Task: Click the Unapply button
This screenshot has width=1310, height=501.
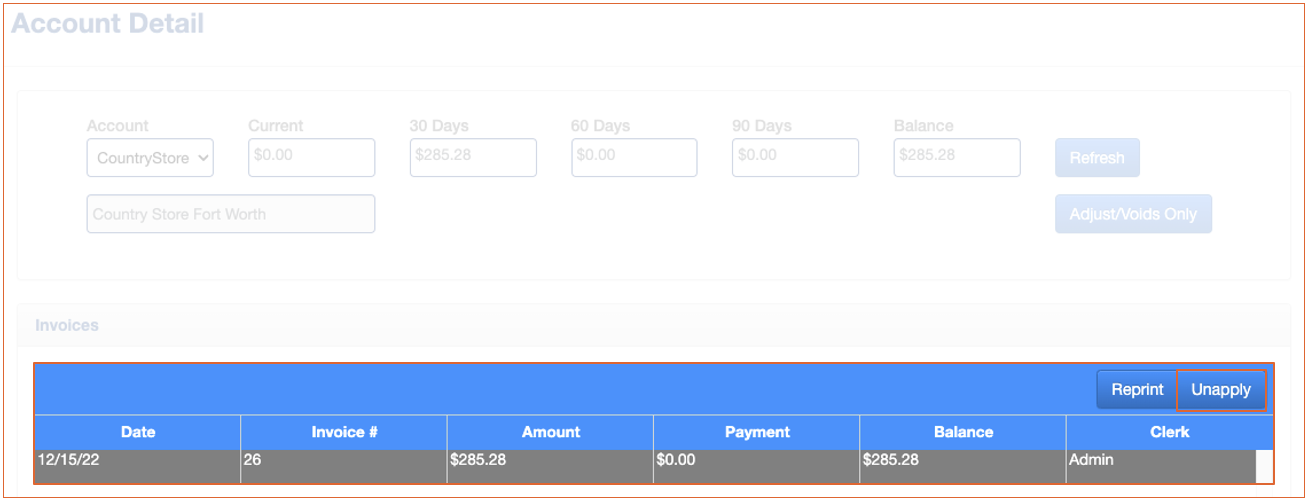Action: [1221, 390]
